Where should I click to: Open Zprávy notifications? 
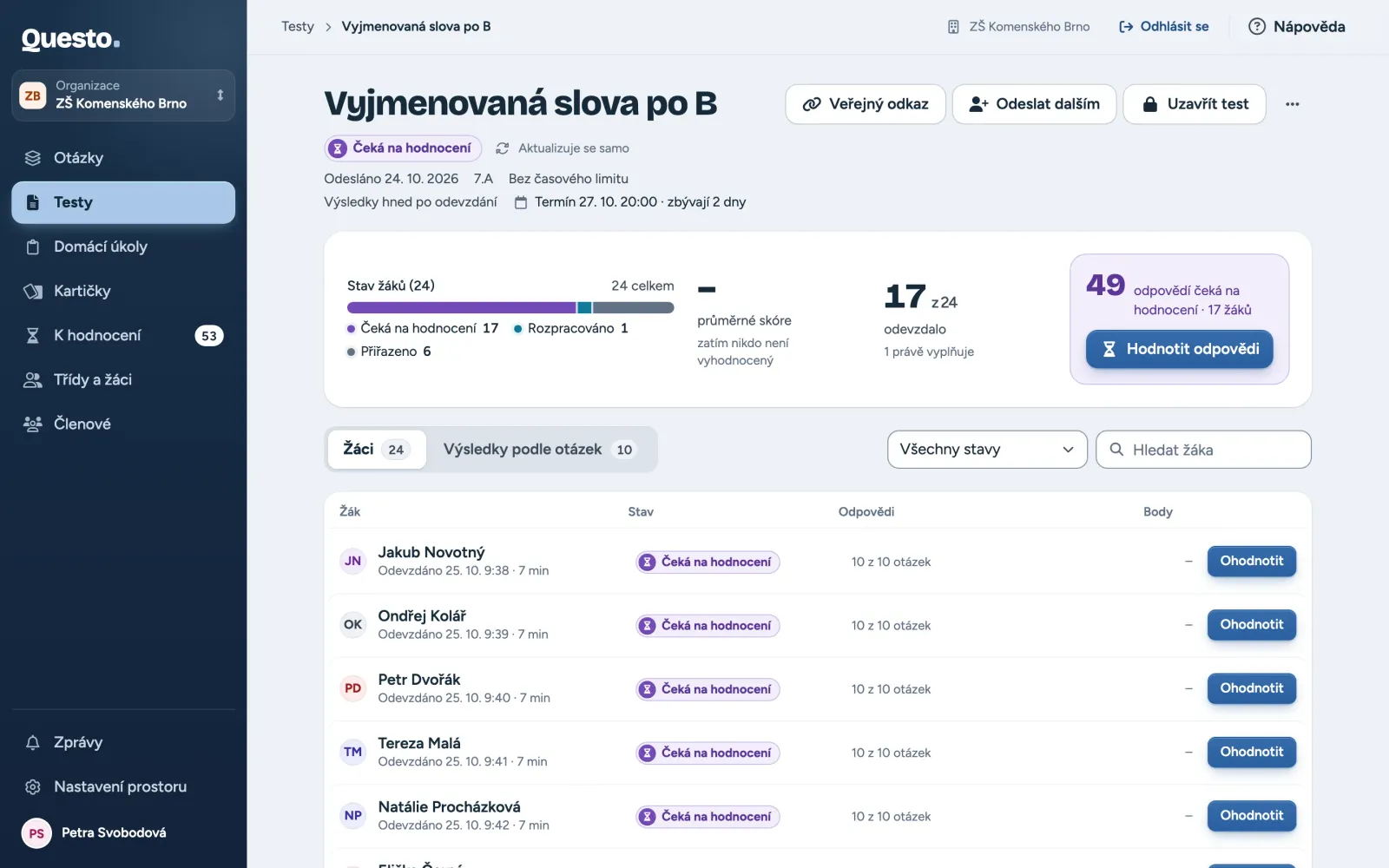[123, 742]
